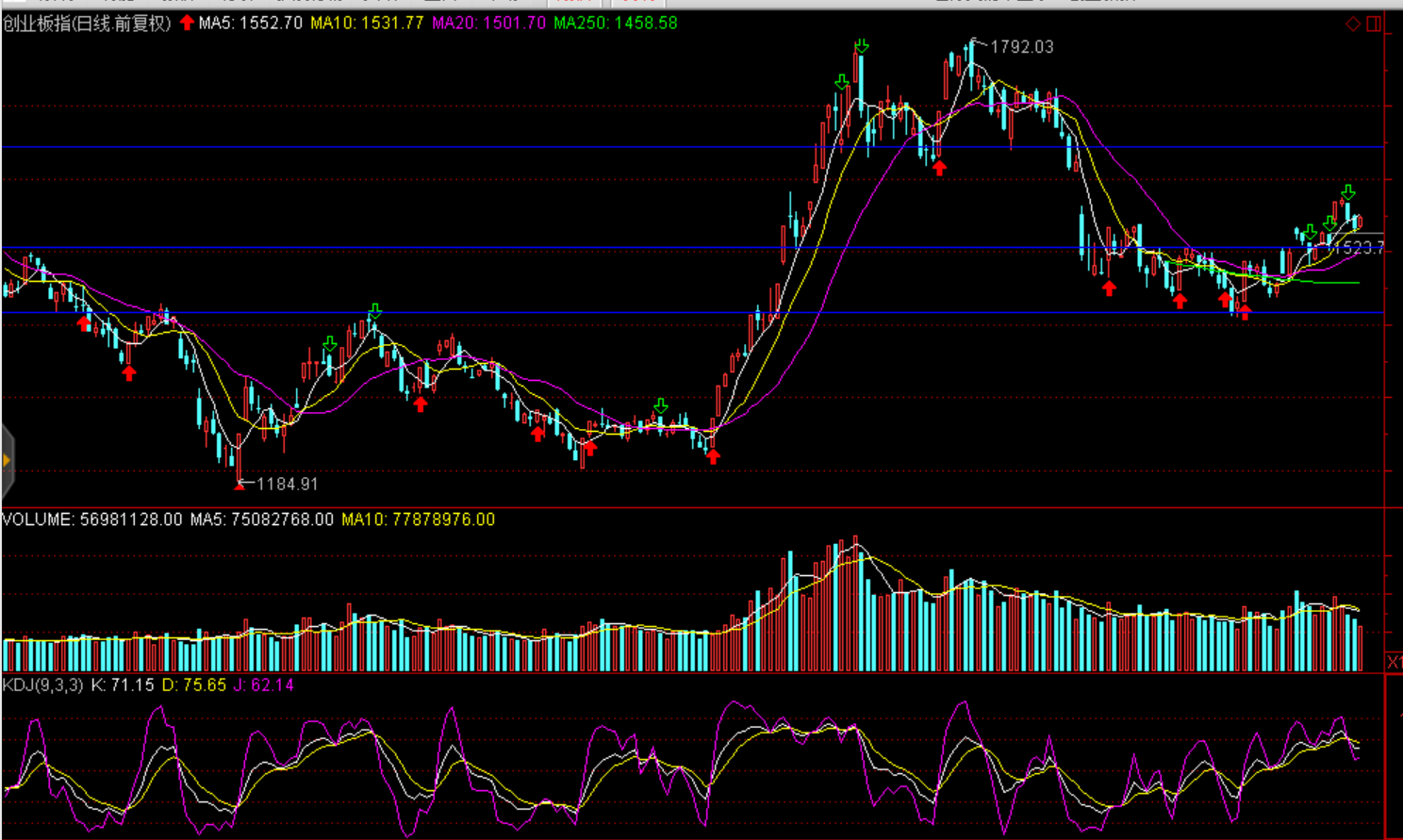Click the green sell arrow above the 1792.03 peak region's left high
1403x840 pixels.
(861, 46)
